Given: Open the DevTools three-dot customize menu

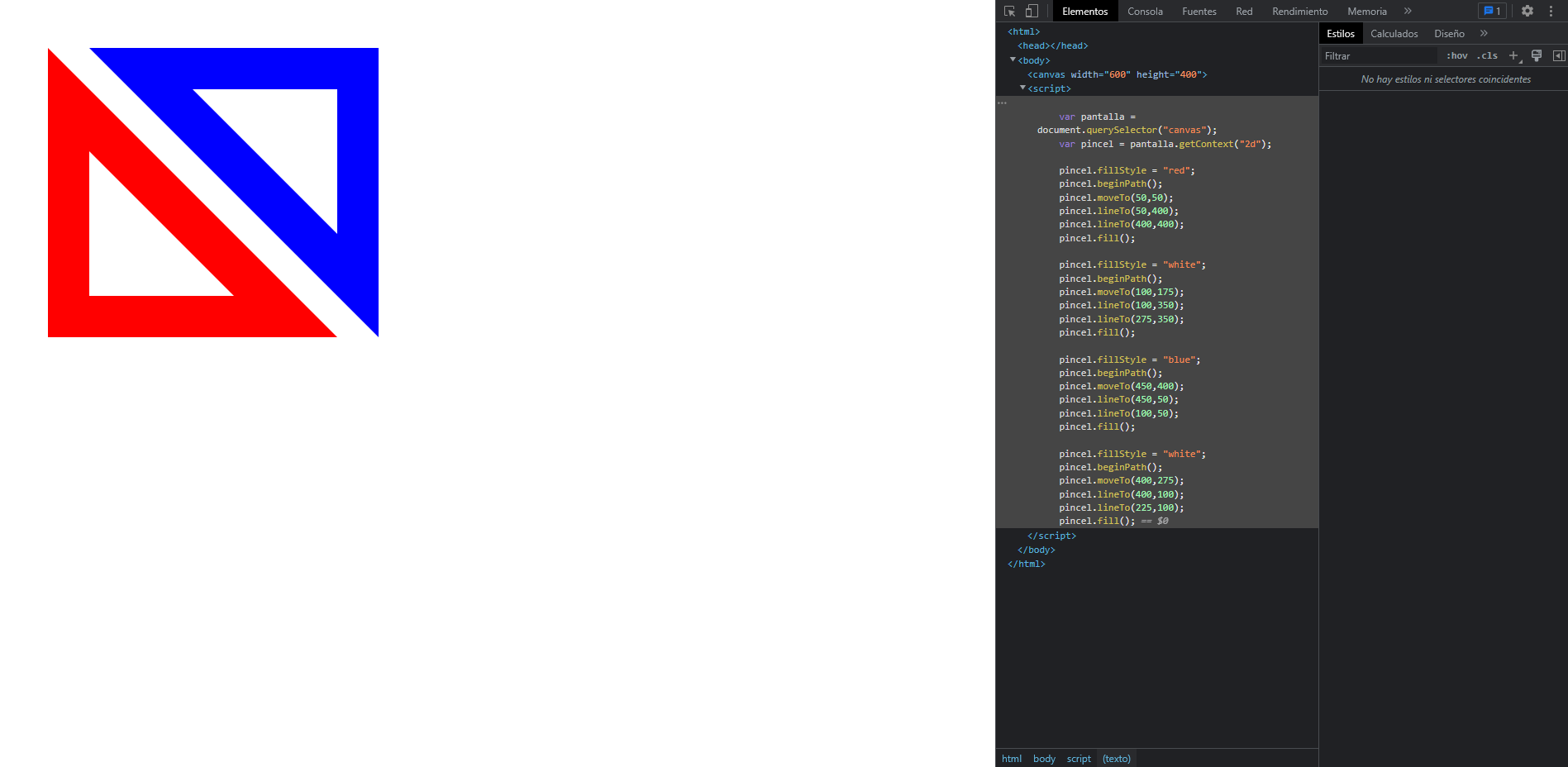Looking at the screenshot, I should 1551,11.
